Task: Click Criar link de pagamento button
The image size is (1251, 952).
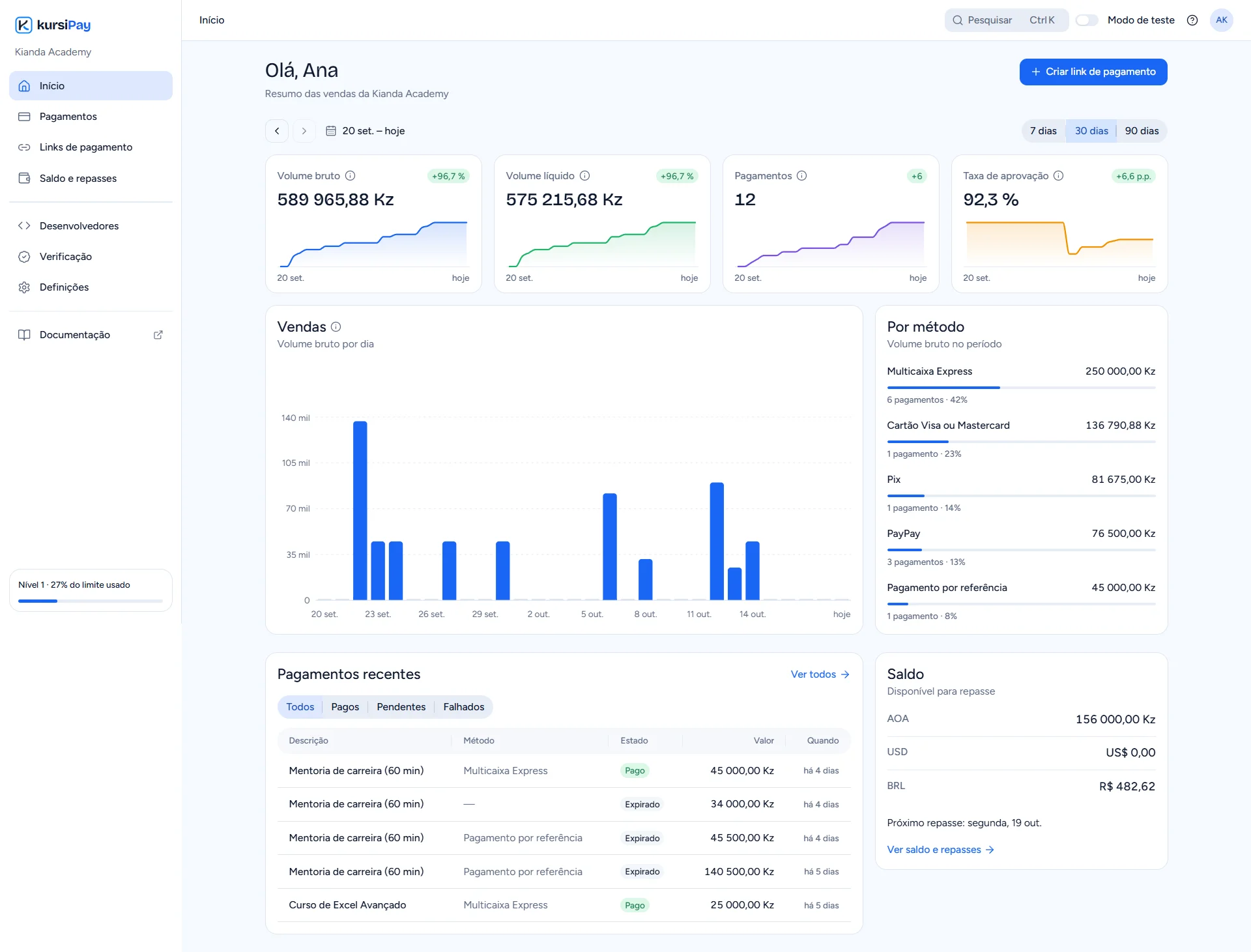Action: pyautogui.click(x=1093, y=72)
